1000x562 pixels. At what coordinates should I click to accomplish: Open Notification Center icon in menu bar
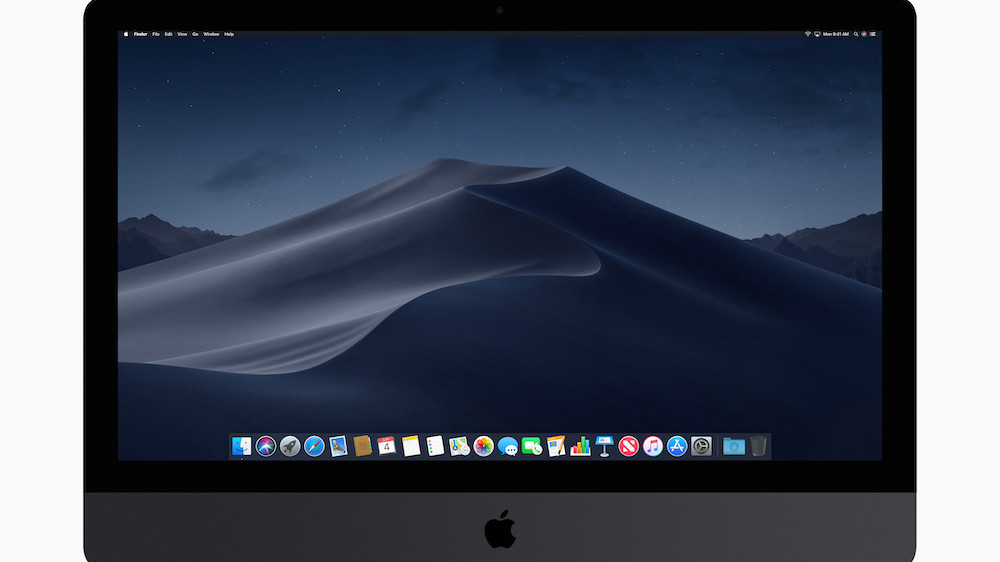872,34
